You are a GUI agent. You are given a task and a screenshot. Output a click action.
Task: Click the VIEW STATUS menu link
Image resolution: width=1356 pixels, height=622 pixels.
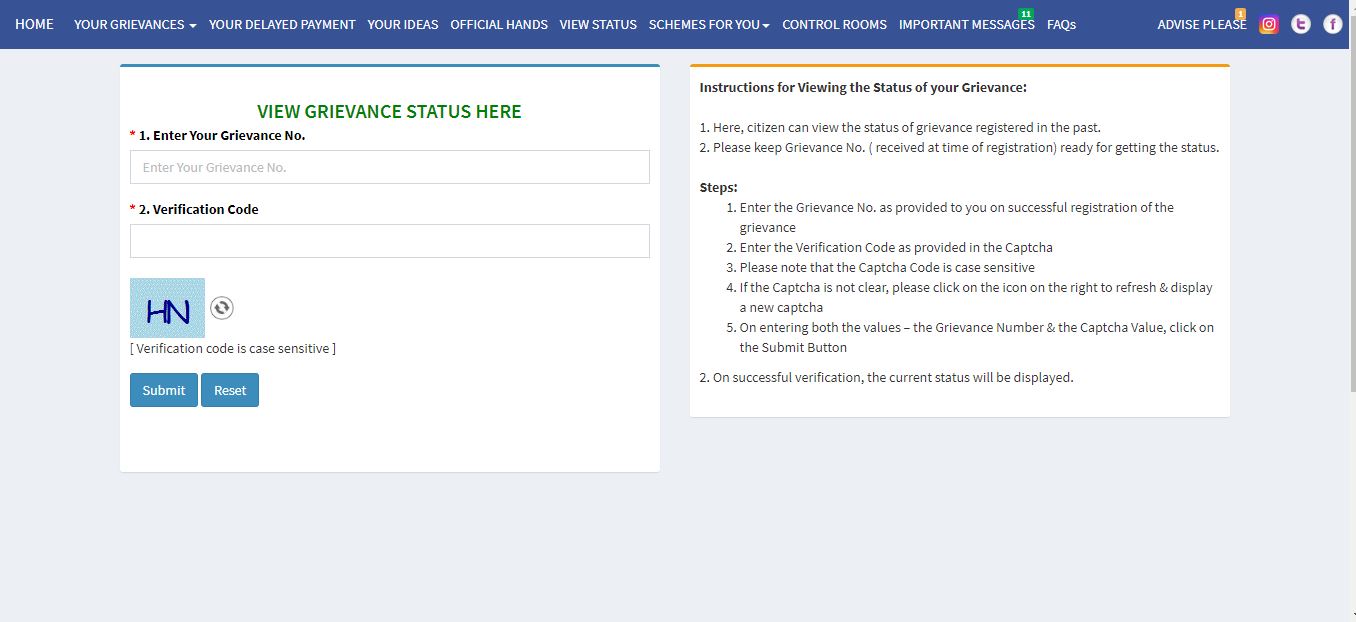point(598,24)
